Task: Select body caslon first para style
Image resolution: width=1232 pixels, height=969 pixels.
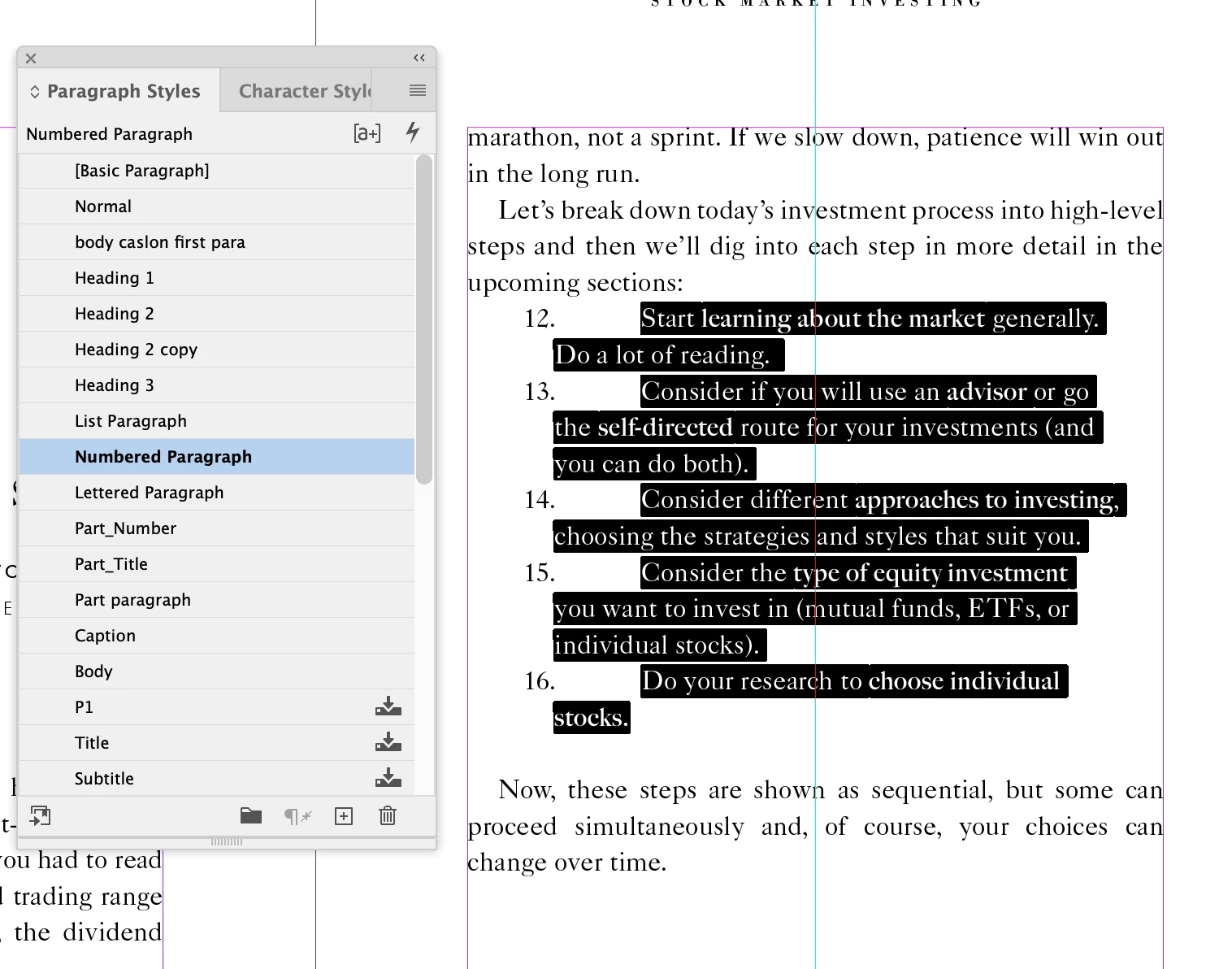Action: click(217, 242)
